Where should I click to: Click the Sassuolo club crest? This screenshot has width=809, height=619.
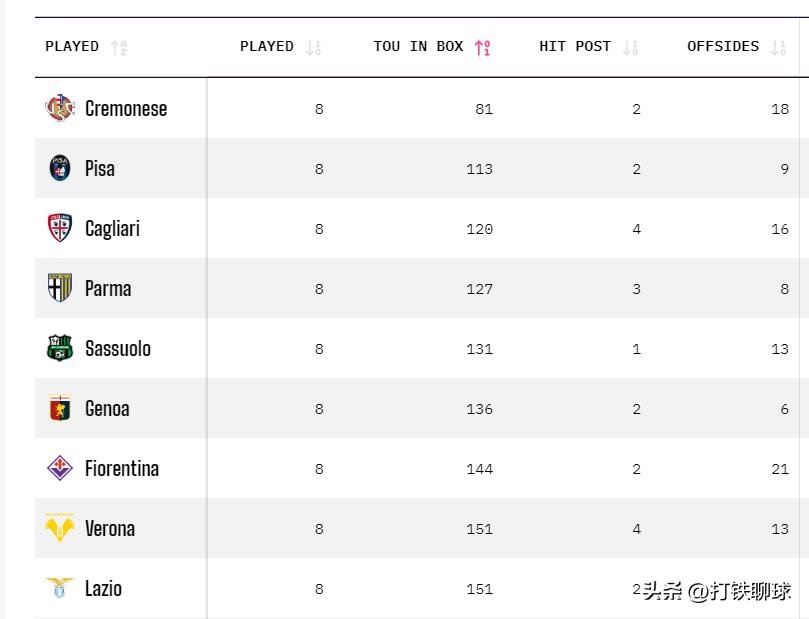coord(60,348)
